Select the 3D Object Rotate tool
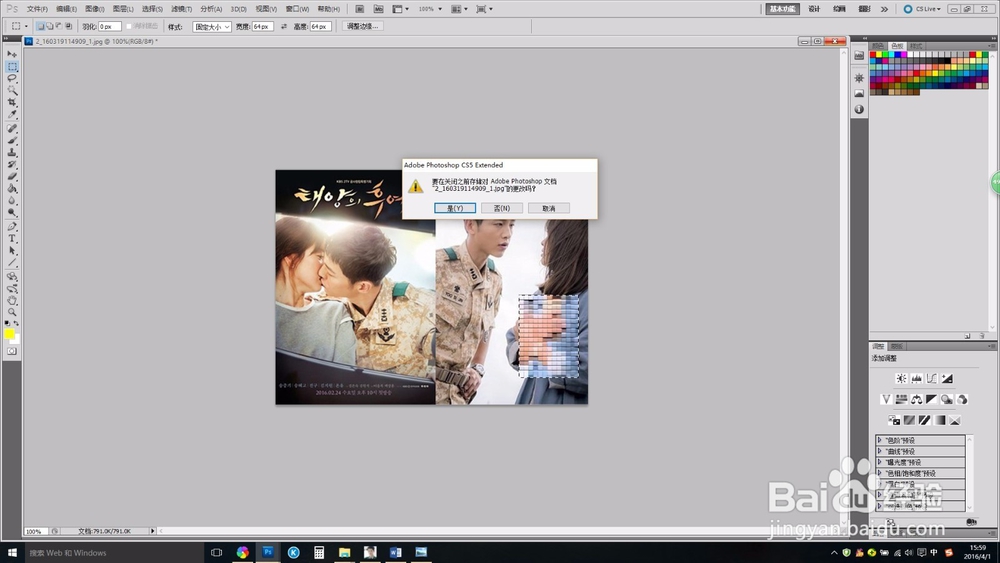The image size is (1000, 563). 12,276
